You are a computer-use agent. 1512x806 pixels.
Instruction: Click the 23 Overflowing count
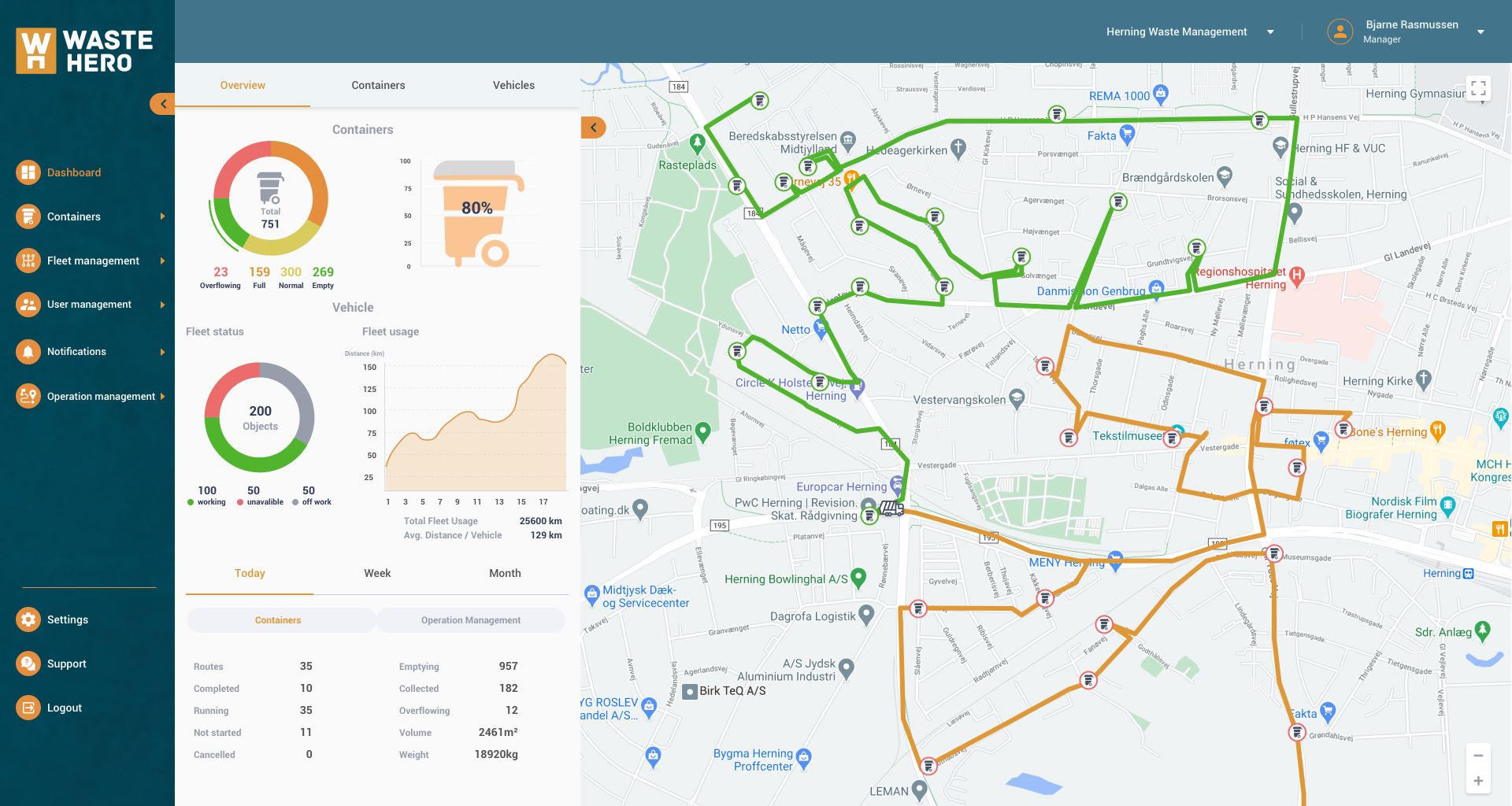tap(220, 272)
